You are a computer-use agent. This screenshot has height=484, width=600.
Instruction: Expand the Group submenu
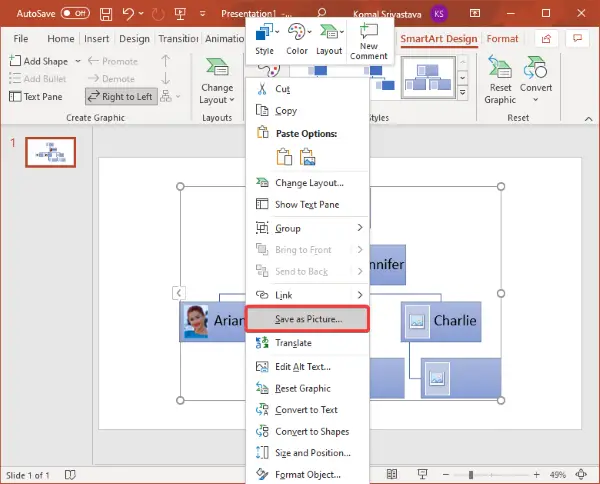tap(307, 228)
